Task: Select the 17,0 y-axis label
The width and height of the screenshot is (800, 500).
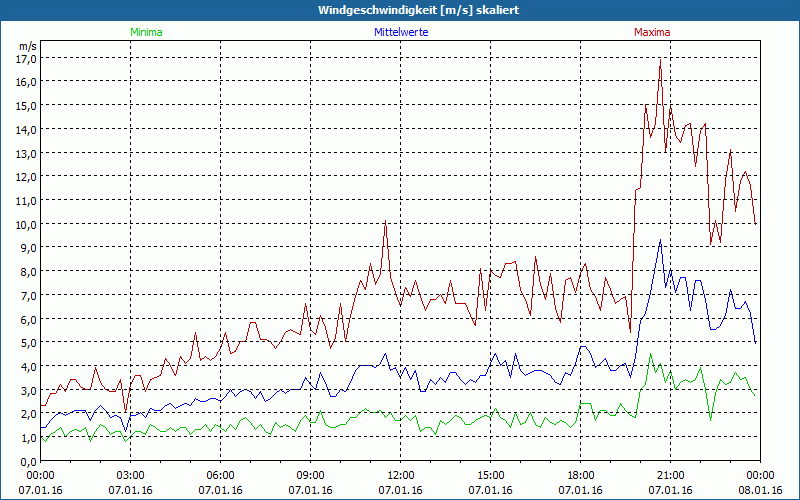Action: tap(27, 58)
